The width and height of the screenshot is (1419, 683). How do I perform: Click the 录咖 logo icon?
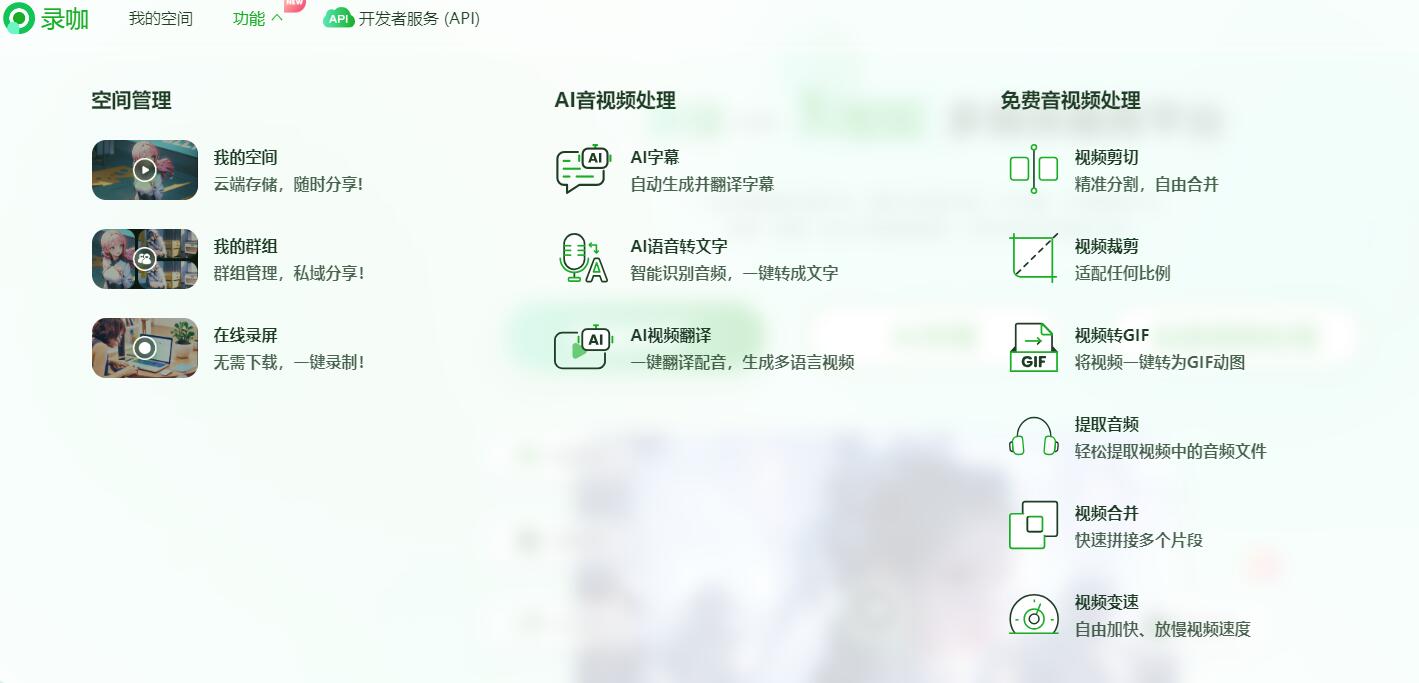[19, 18]
